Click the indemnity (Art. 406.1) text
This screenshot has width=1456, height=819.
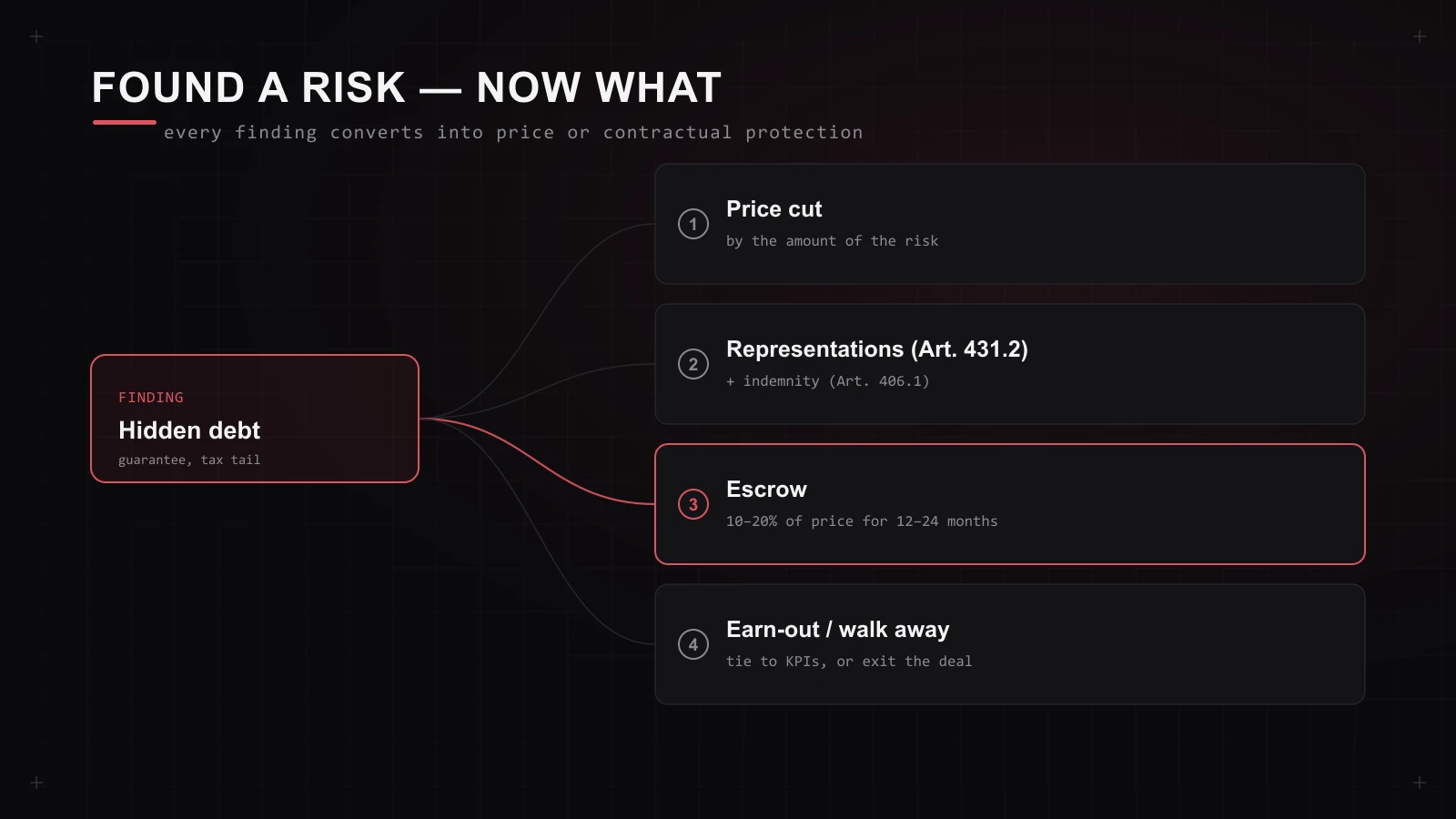(828, 381)
